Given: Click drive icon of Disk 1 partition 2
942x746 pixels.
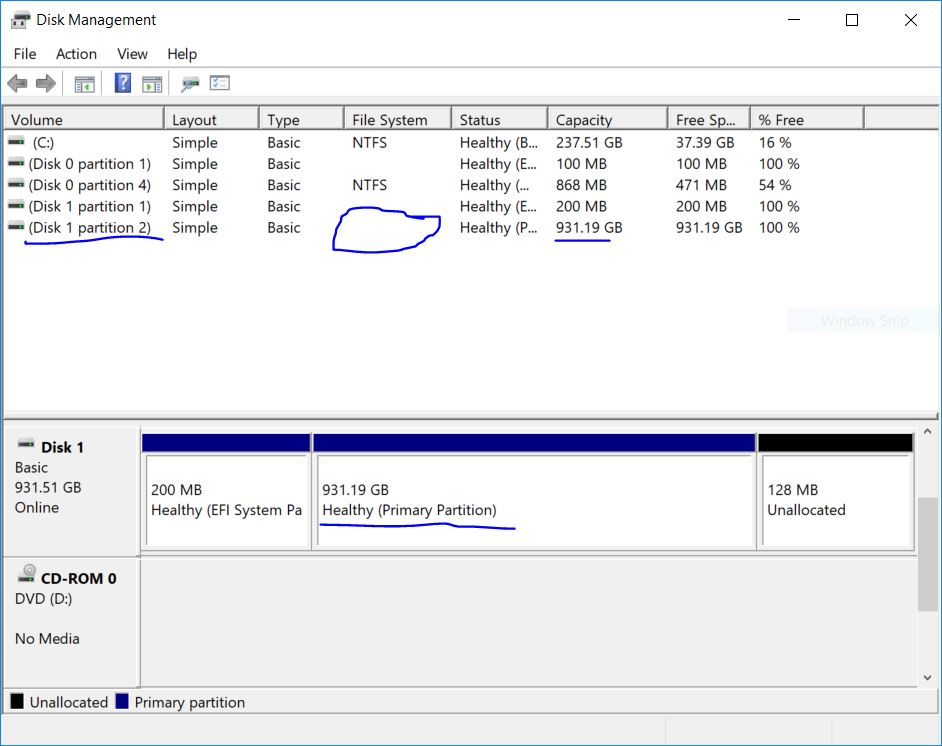Looking at the screenshot, I should coord(17,226).
